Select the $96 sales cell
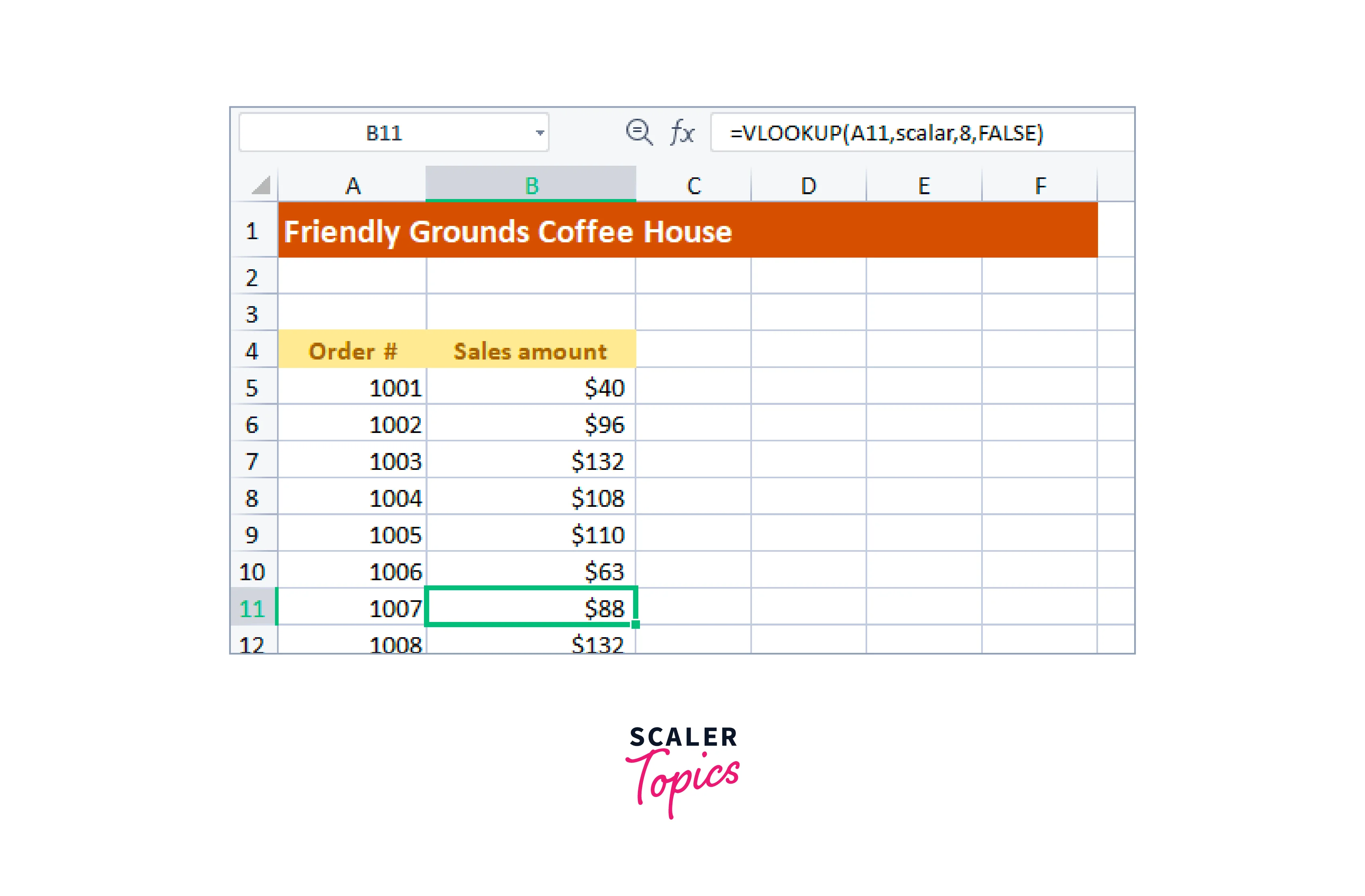 tap(531, 423)
